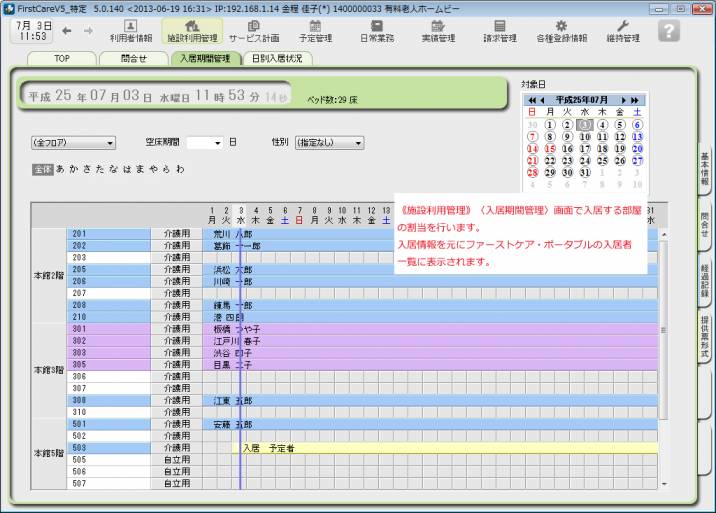Open 維持管理 wrench icon
The image size is (716, 513).
point(623,31)
